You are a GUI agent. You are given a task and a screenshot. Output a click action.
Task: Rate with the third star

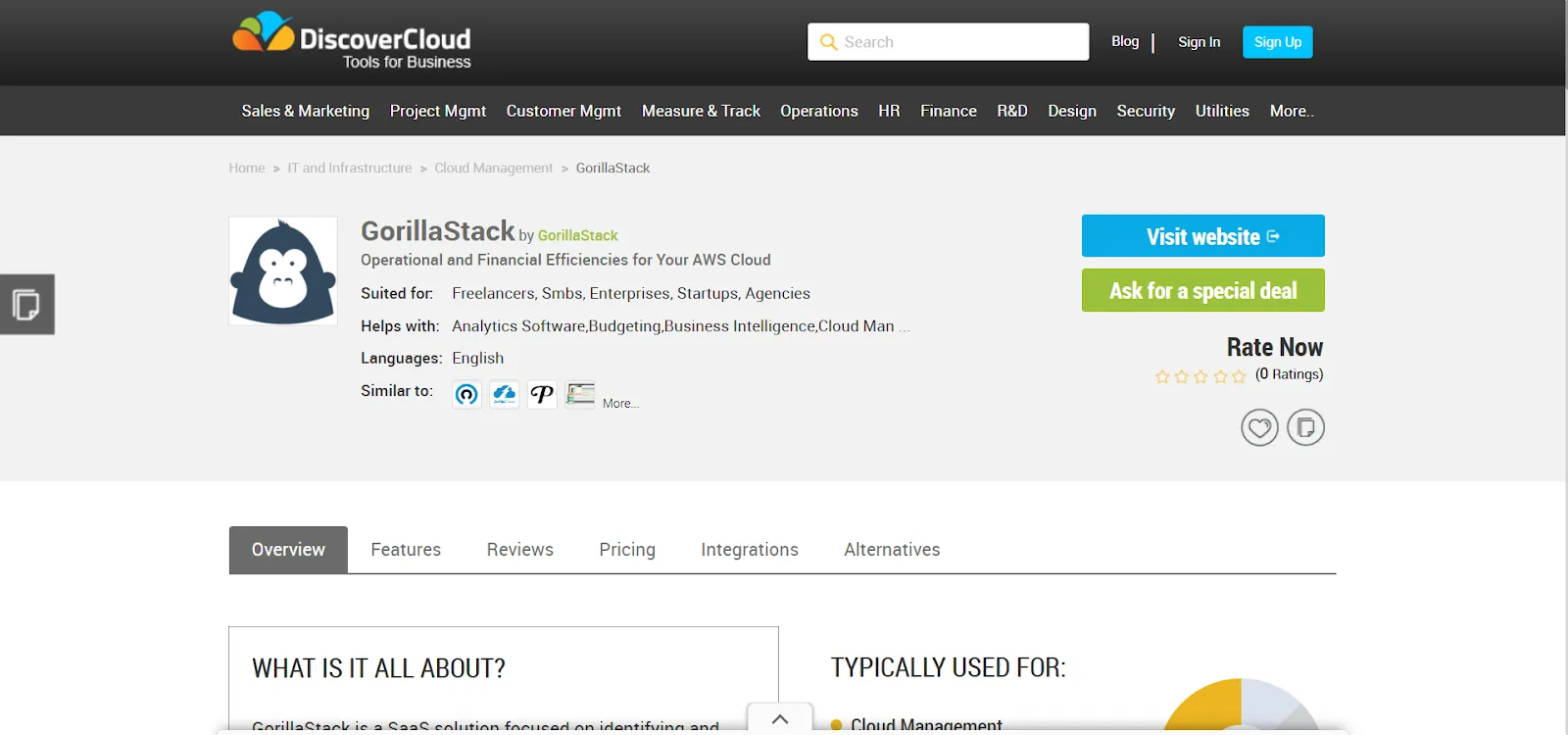[1200, 376]
